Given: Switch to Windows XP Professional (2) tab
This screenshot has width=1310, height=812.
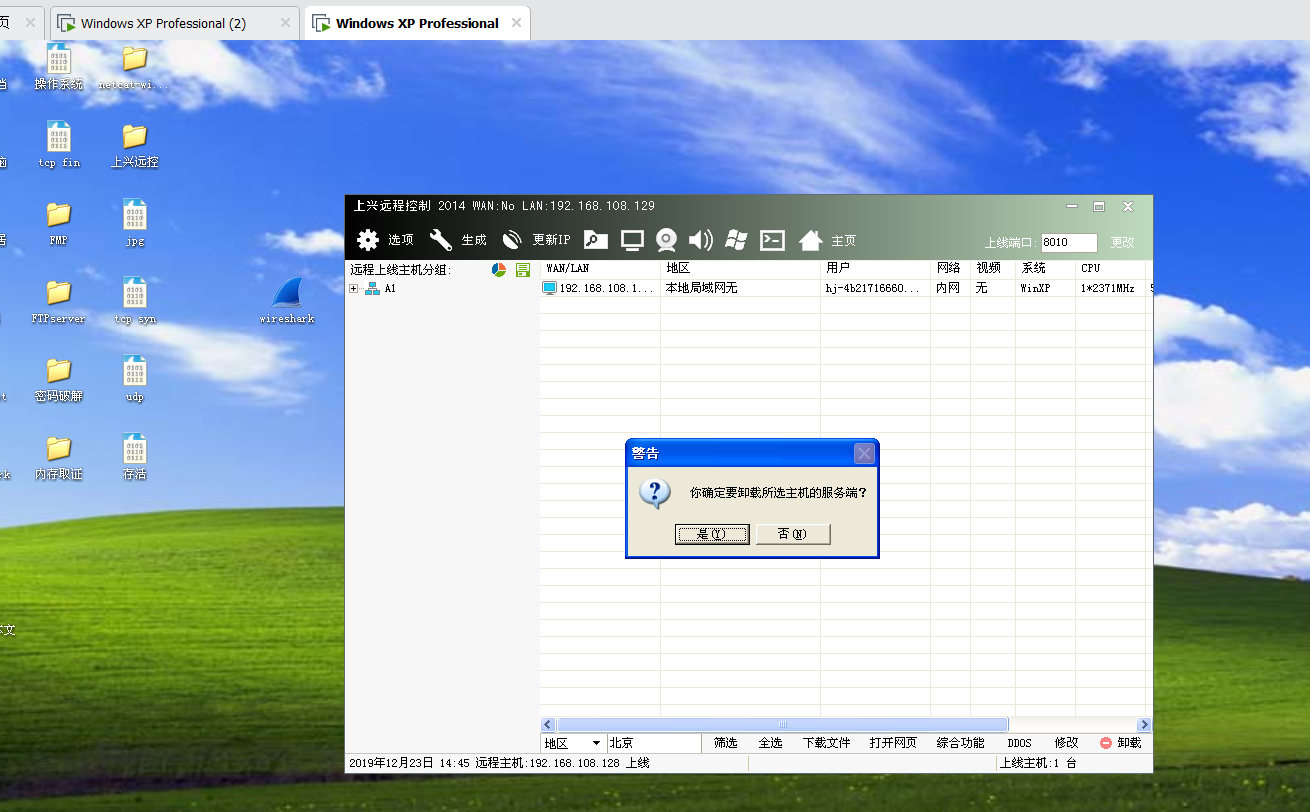Looking at the screenshot, I should coord(163,23).
